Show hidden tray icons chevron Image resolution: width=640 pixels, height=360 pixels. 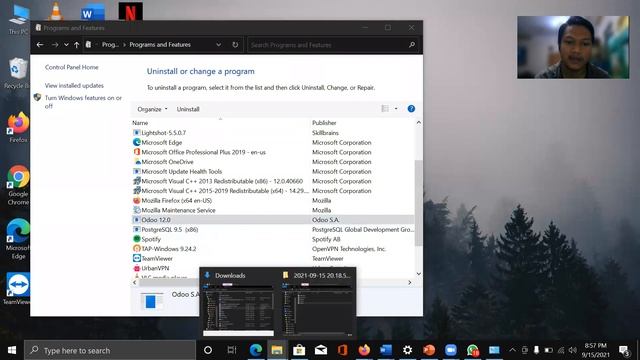513,350
